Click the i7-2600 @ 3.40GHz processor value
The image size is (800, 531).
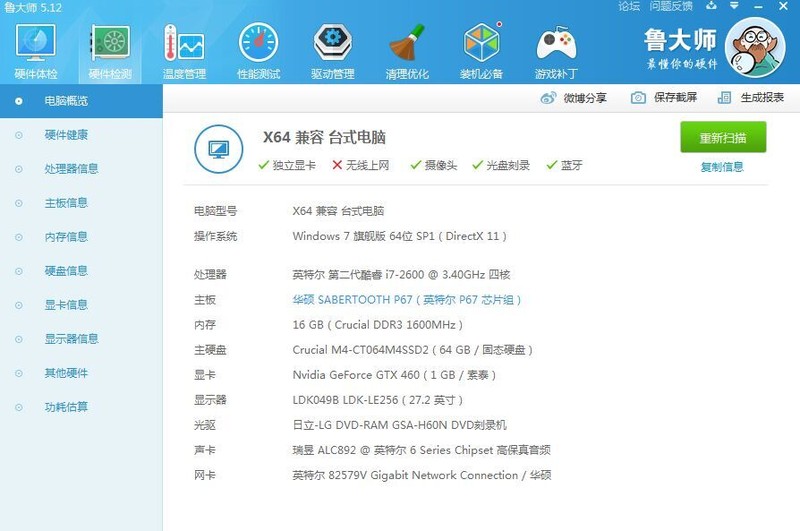[x=401, y=274]
